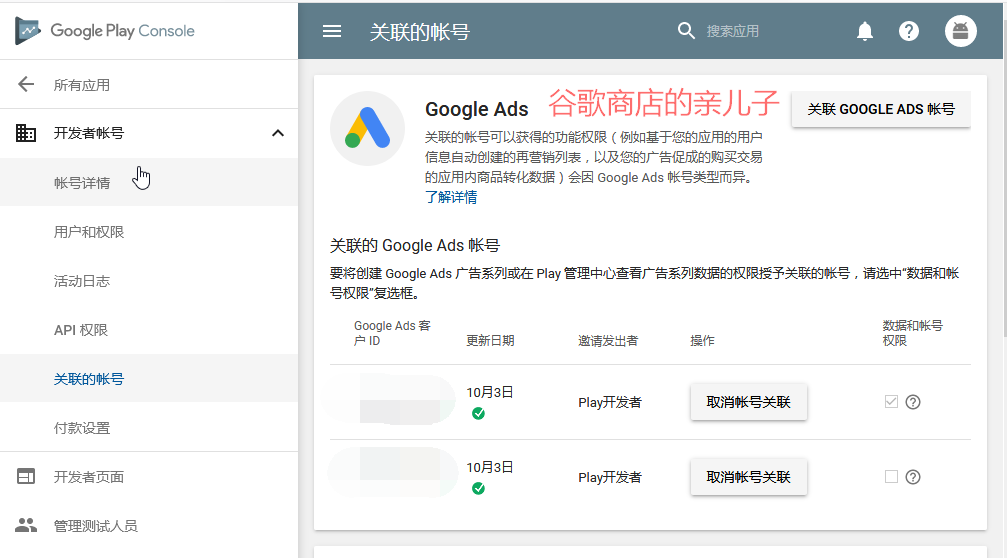Enable the unchecked data permission checkbox
Viewport: 1007px width, 558px height.
[891, 477]
